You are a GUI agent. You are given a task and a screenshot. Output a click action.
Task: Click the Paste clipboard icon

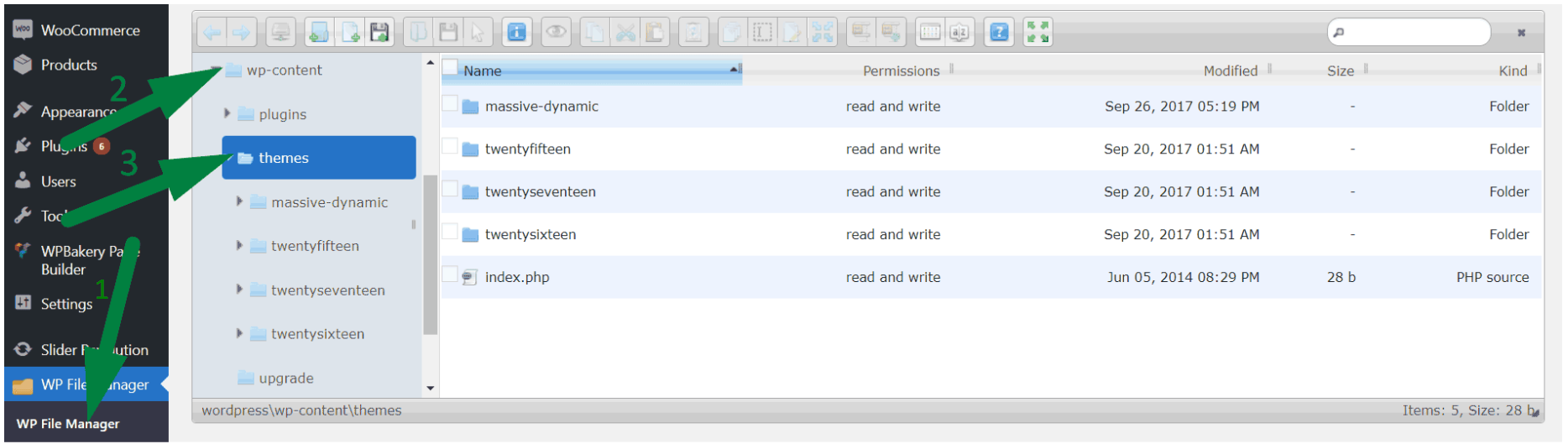[655, 33]
